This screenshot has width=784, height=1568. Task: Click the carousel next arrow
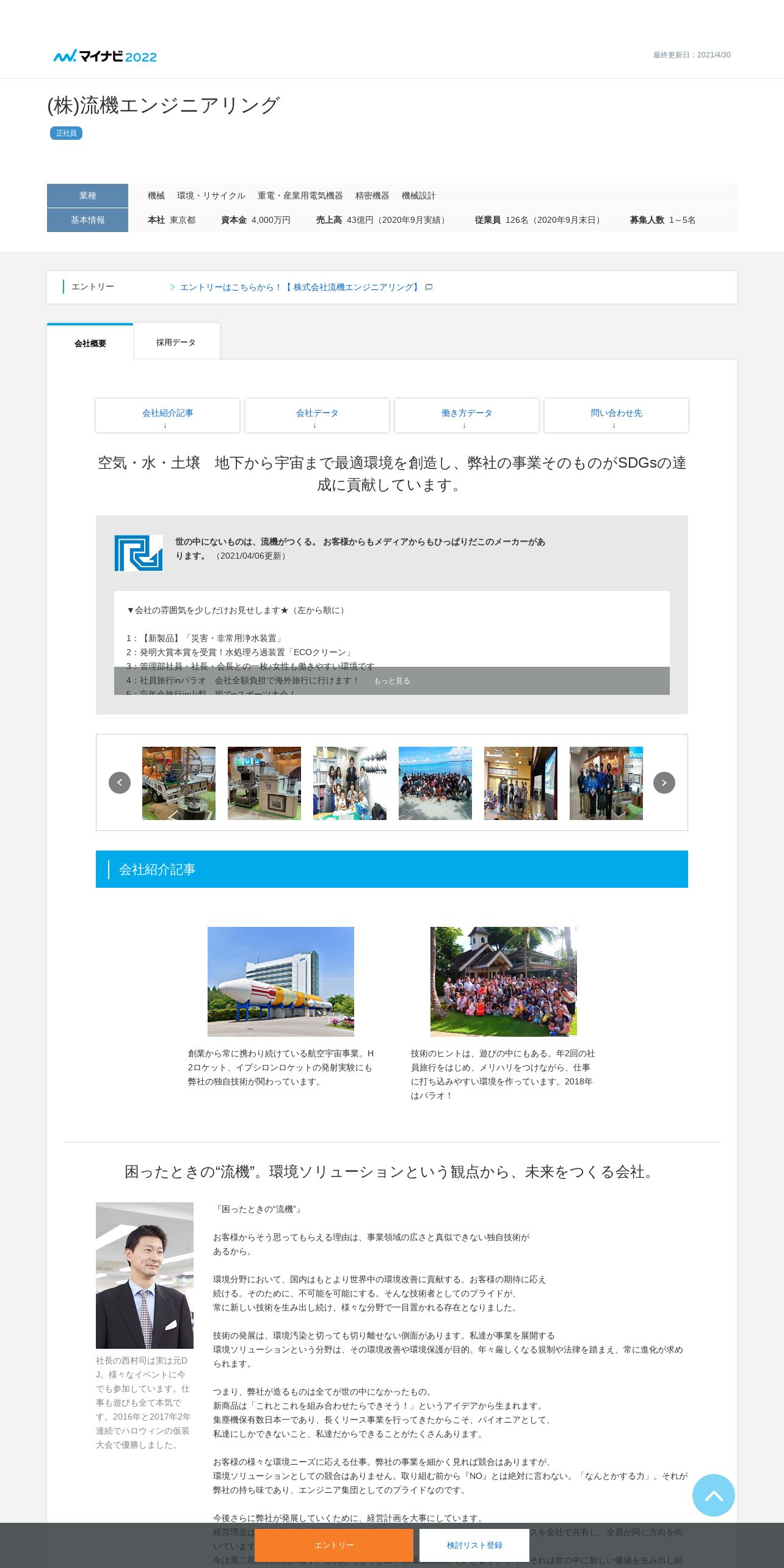tap(664, 783)
